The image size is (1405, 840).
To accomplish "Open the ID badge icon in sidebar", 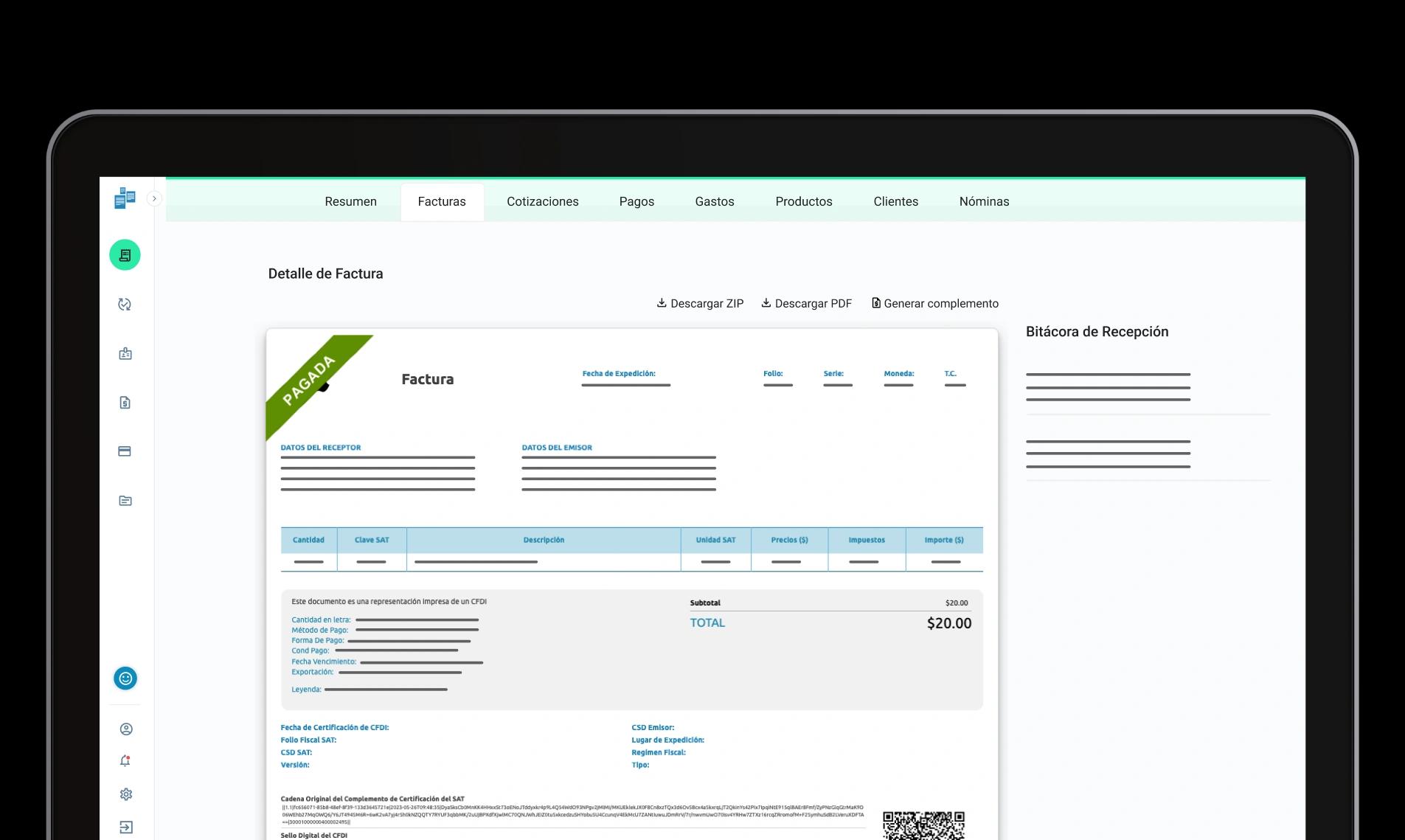I will pyautogui.click(x=125, y=354).
